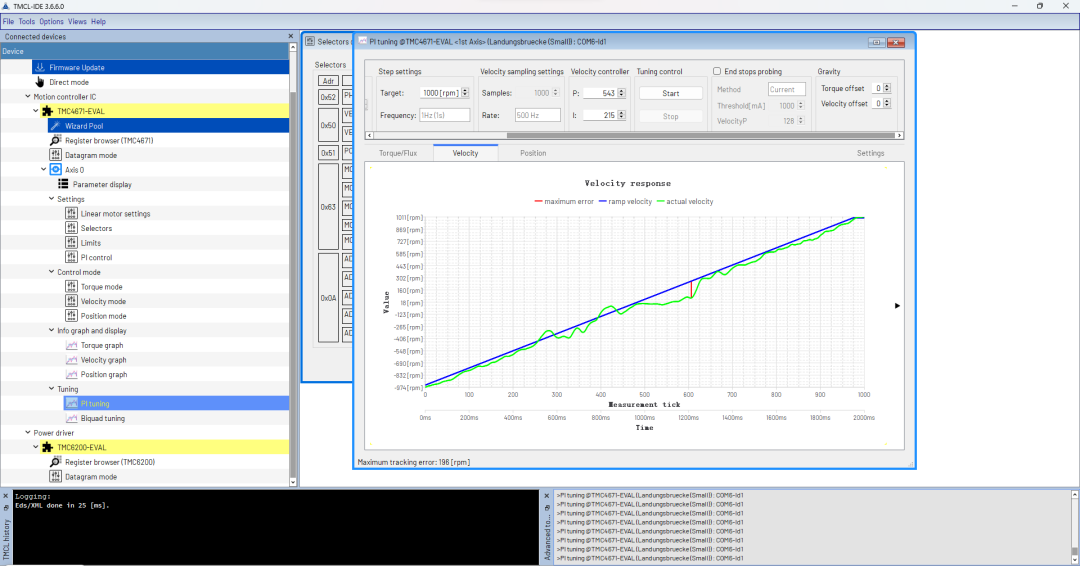Open the Limits settings icon
The width and height of the screenshot is (1080, 566).
click(x=71, y=243)
